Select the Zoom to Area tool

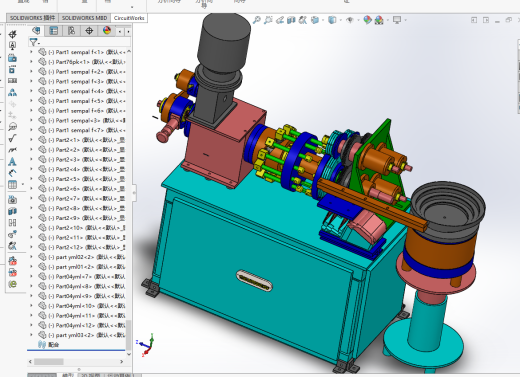pos(268,20)
